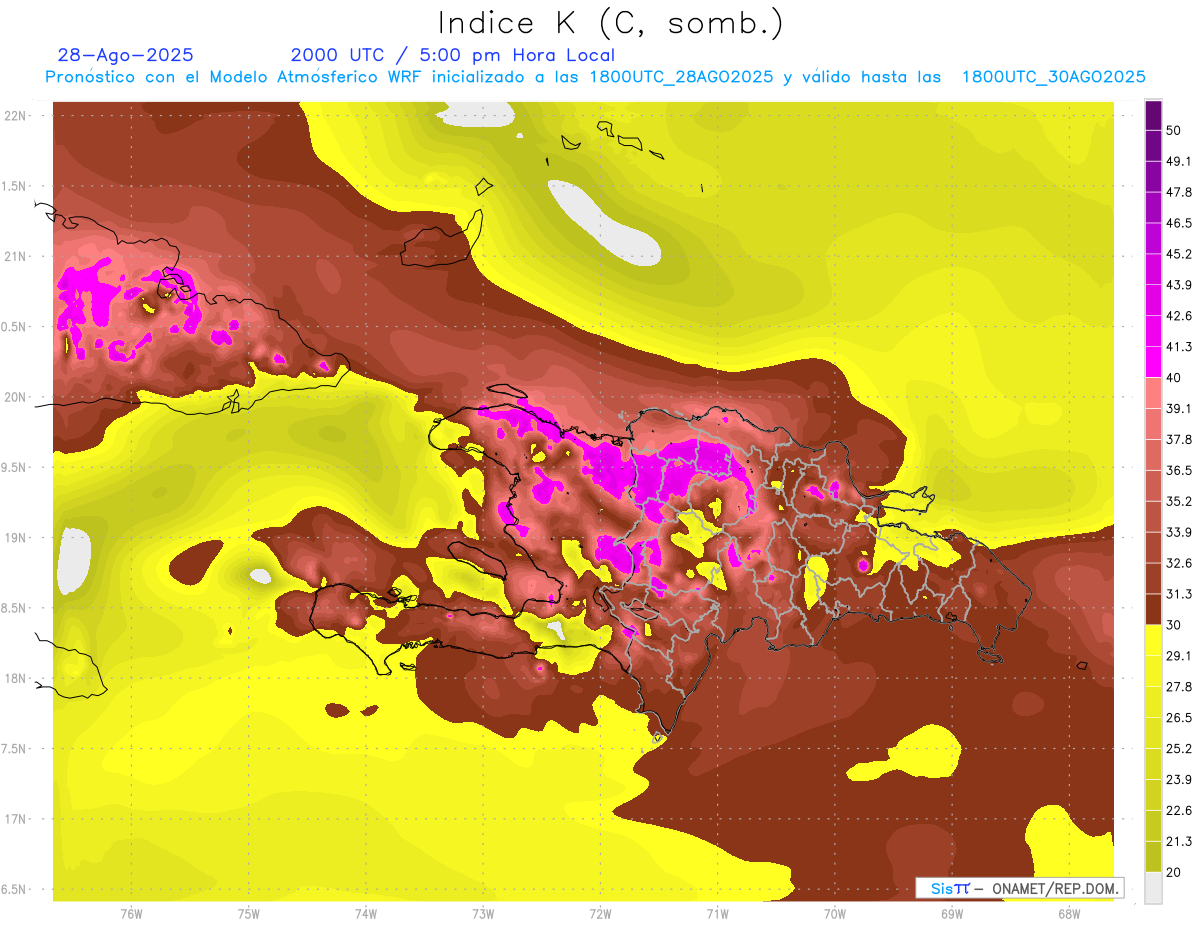Pick the magenta swatch between 40 and 41.3
The height and width of the screenshot is (927, 1200).
coord(1153,361)
